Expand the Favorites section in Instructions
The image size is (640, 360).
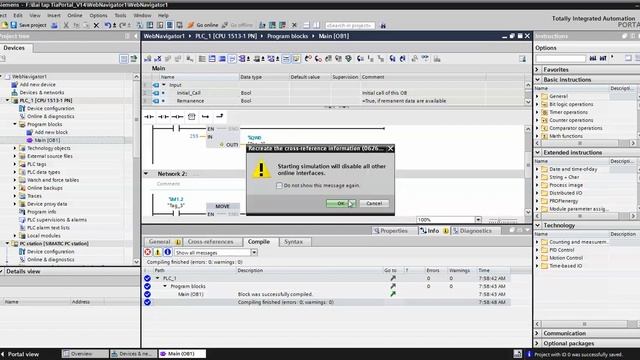click(x=538, y=70)
